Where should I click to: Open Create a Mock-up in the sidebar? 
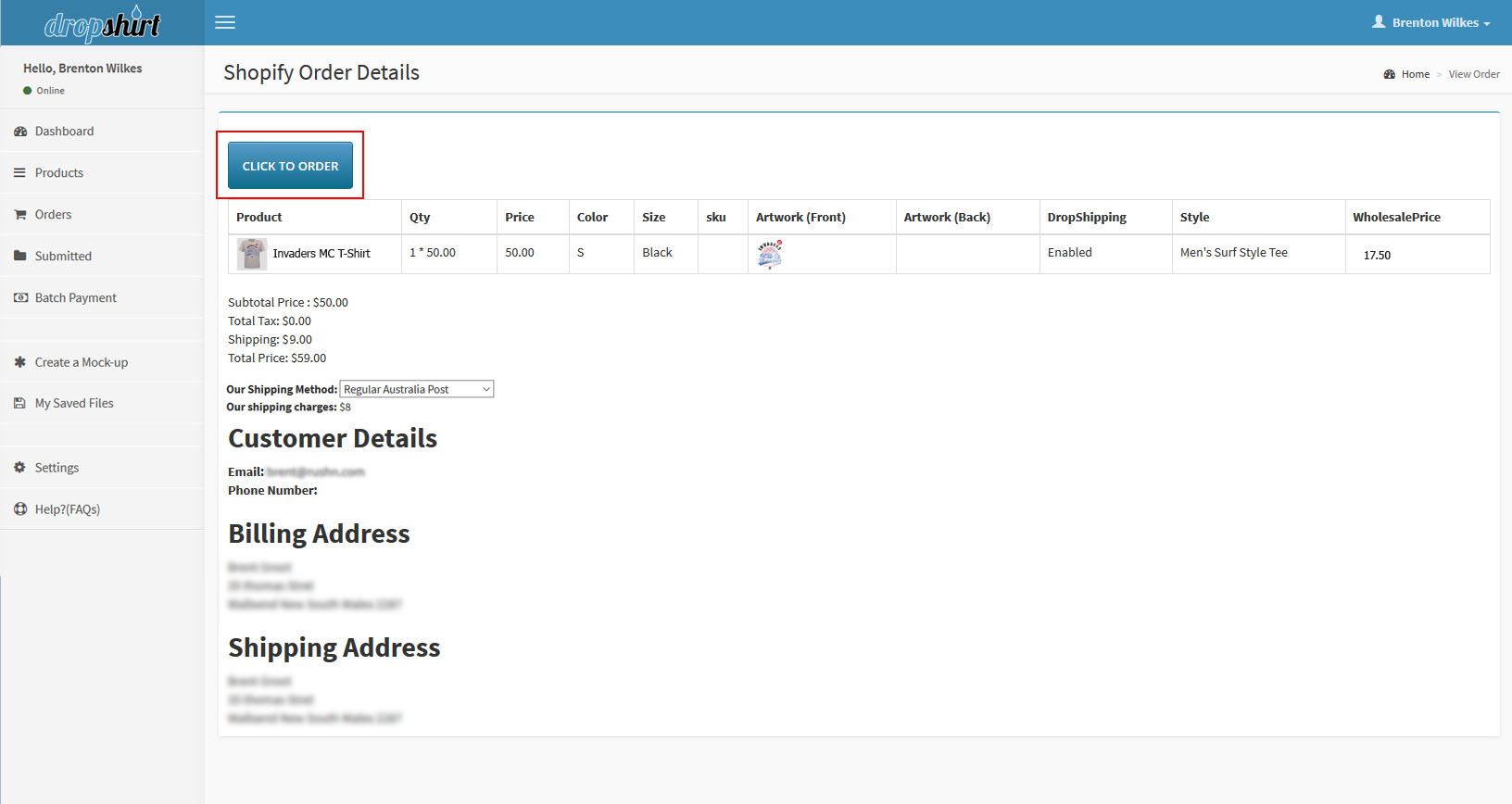102,362
